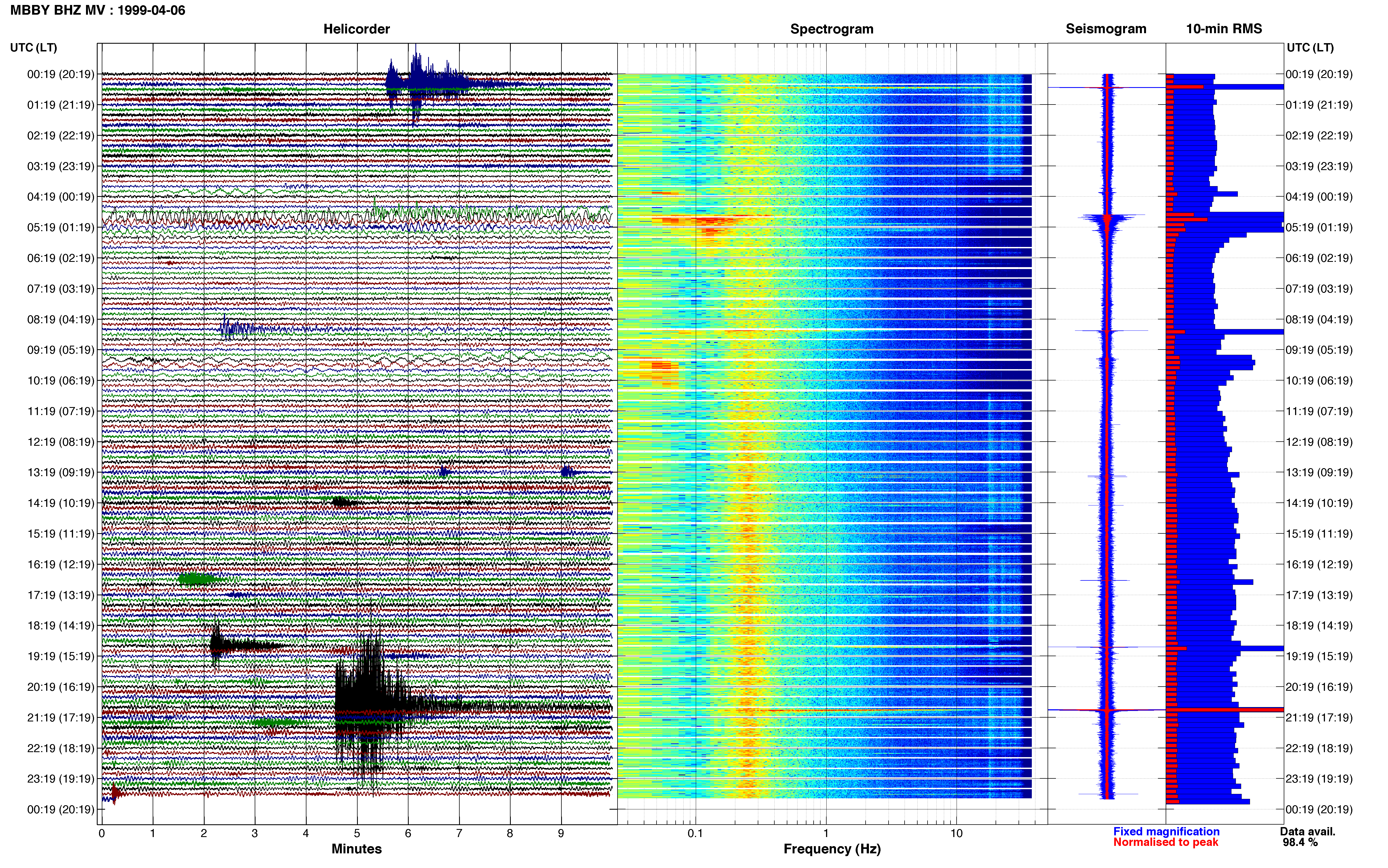The image size is (1388, 868).
Task: Click the 98.4 % data availability value
Action: click(1300, 842)
